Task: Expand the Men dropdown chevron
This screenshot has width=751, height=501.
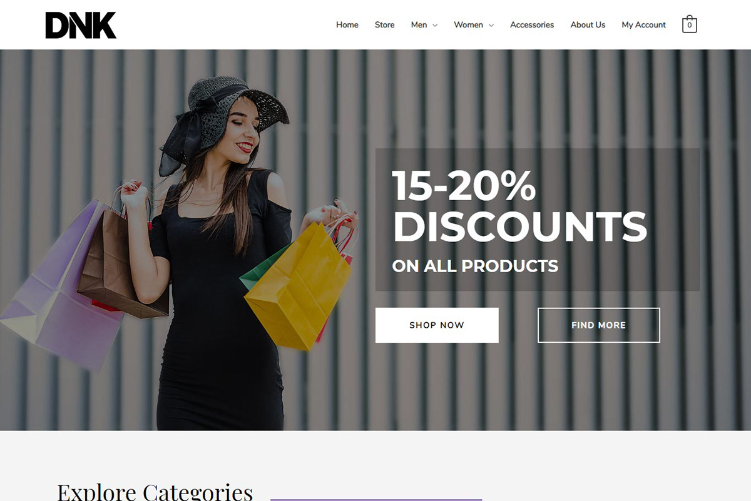Action: pos(435,25)
